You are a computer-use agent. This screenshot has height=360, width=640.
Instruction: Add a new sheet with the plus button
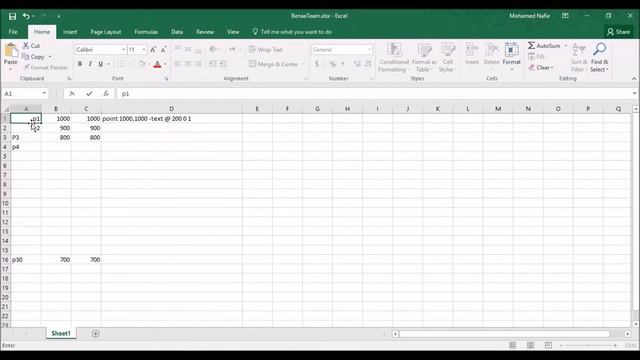tap(96, 333)
